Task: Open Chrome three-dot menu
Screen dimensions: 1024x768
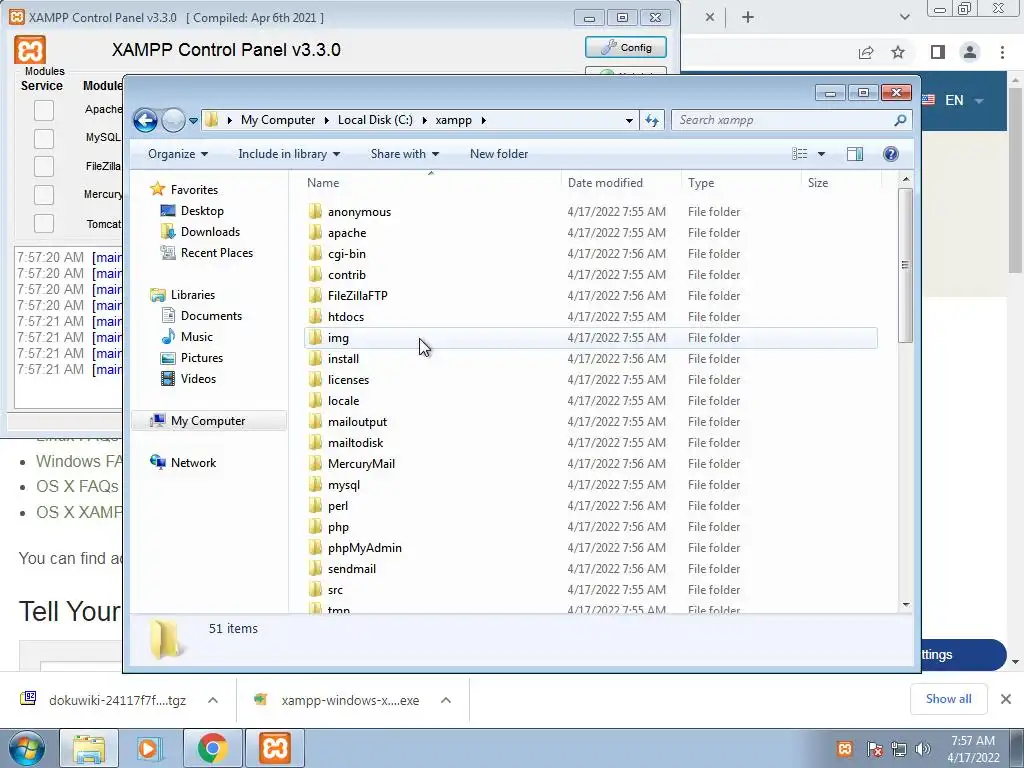Action: (x=1002, y=52)
